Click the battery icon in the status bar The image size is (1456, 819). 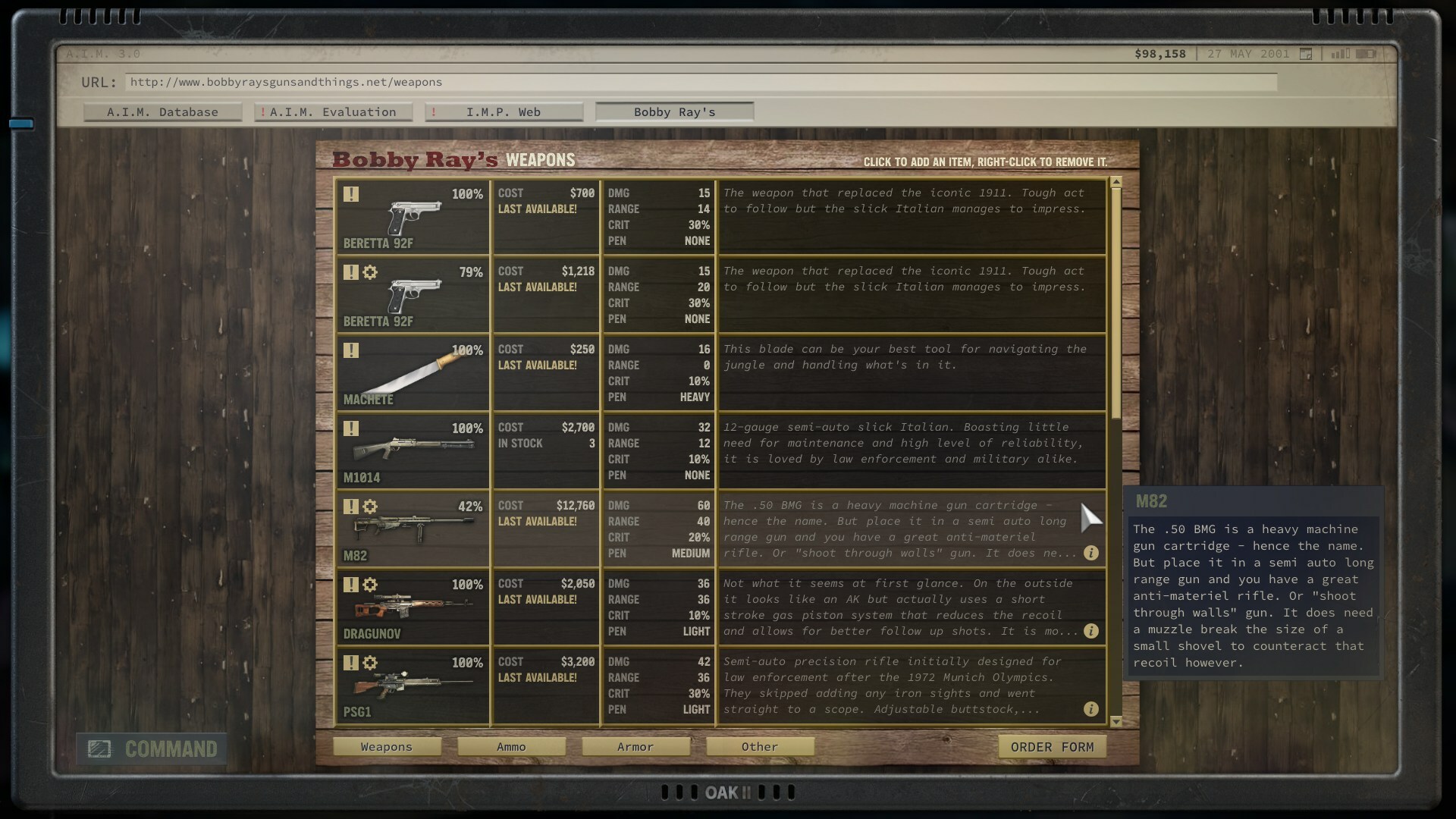tap(1366, 54)
